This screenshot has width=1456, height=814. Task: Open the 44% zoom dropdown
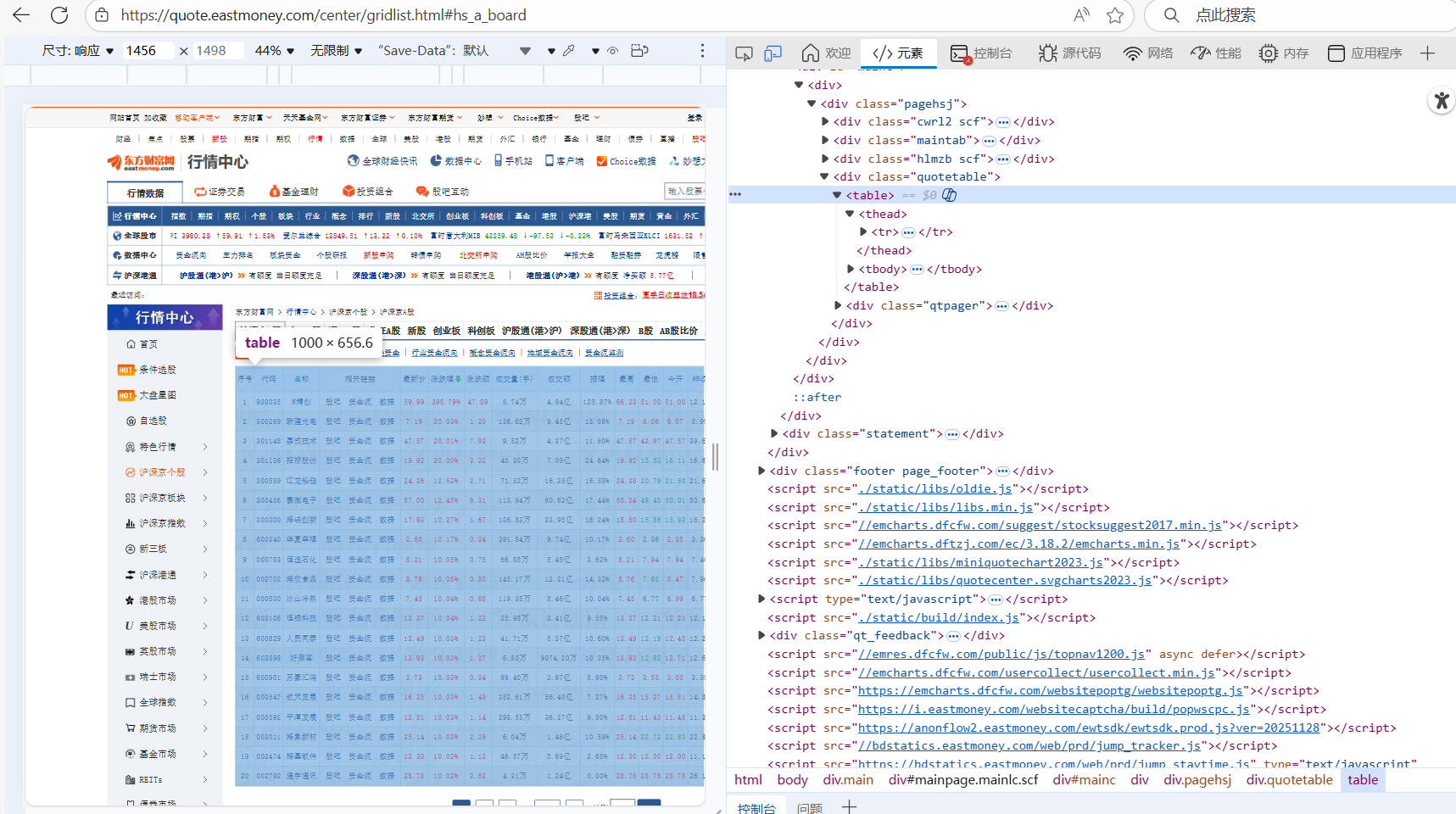click(x=275, y=51)
